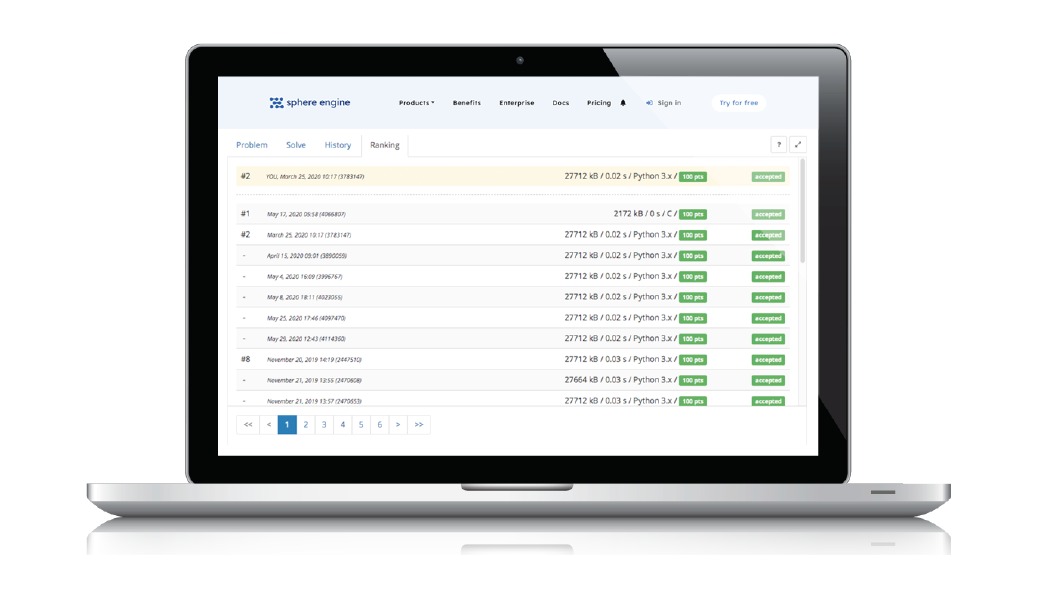The image size is (1037, 593).
Task: Go to the previous page with <
Action: pos(268,425)
